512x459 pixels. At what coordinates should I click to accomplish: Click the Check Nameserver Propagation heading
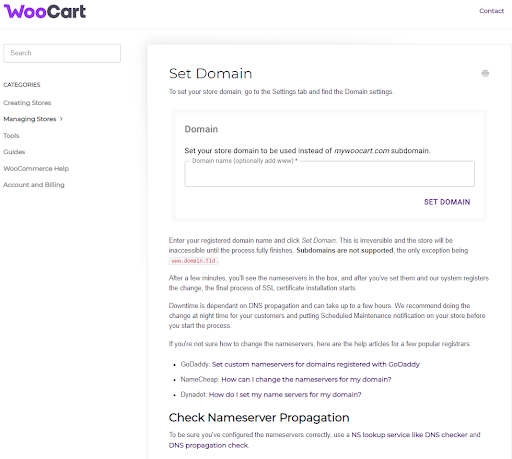tap(259, 418)
